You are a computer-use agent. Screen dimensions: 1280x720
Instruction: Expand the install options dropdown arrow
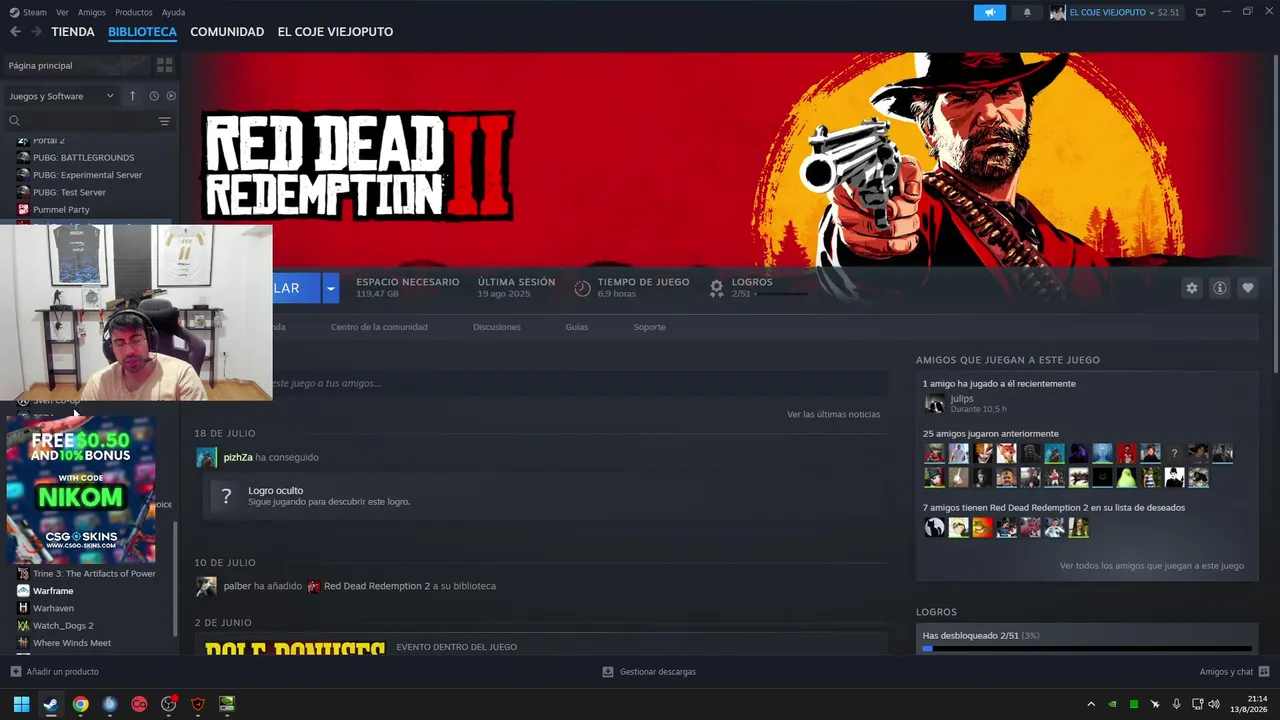[x=330, y=288]
